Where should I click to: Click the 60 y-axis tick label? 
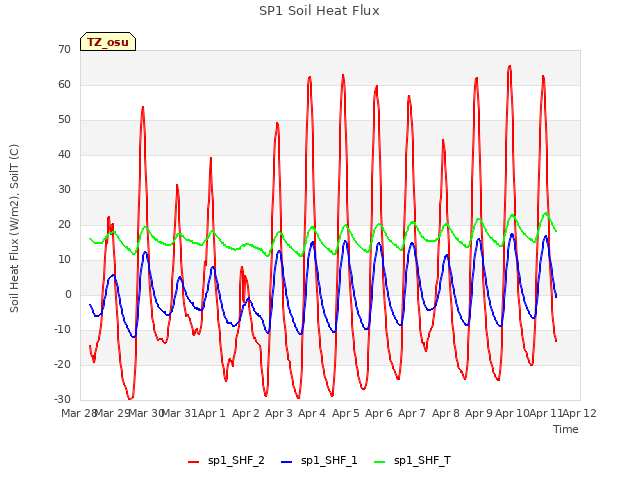[x=64, y=84]
